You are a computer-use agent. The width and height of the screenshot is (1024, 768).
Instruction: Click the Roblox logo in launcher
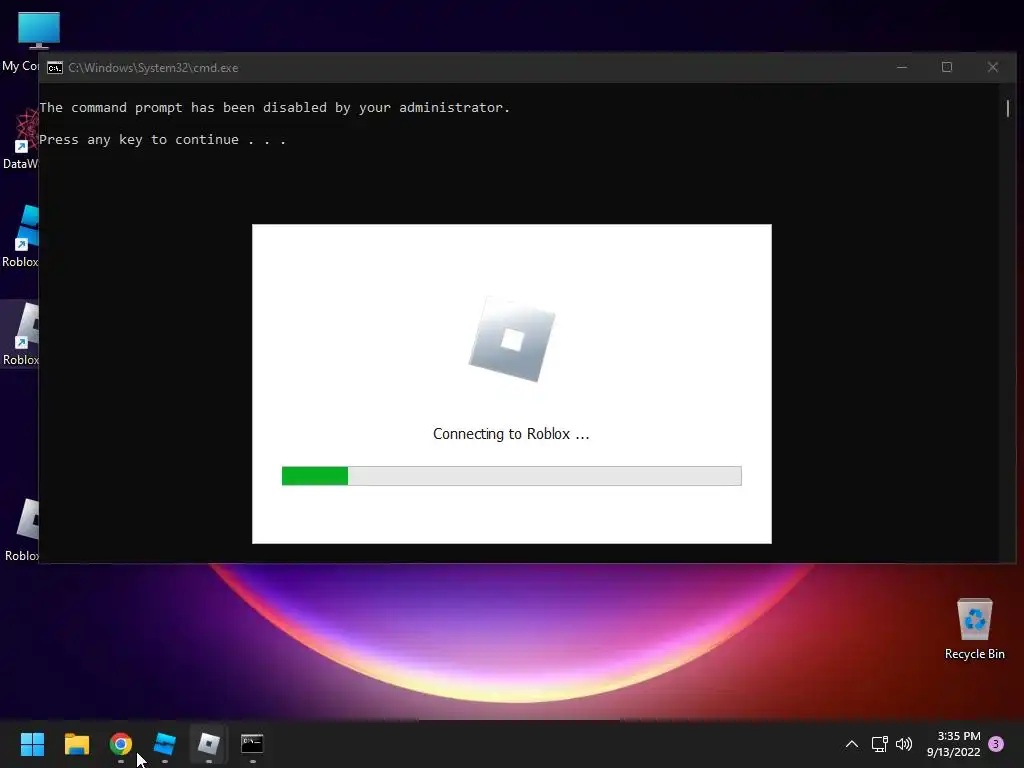coord(512,340)
